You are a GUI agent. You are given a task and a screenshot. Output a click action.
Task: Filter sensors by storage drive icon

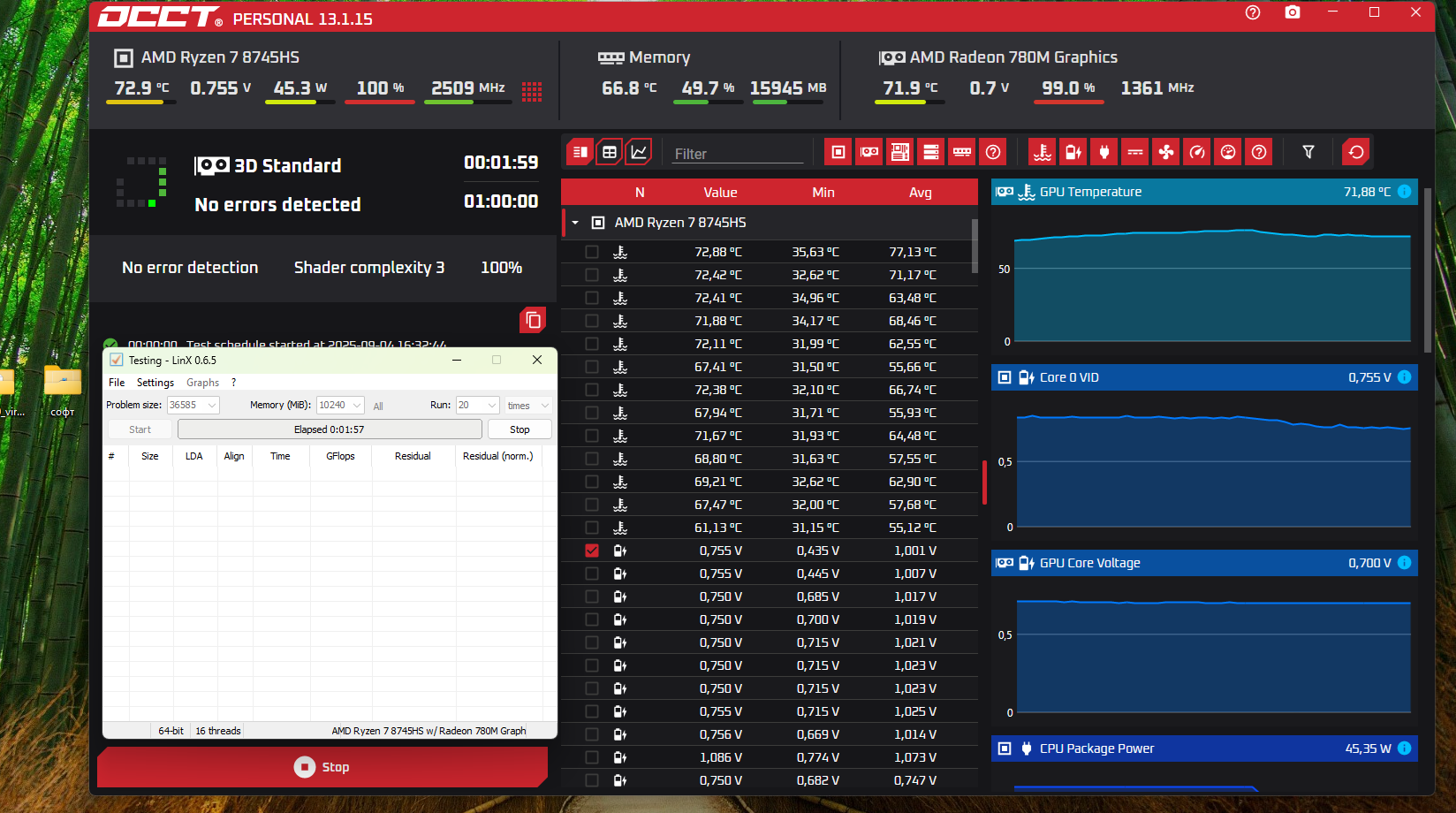[931, 152]
